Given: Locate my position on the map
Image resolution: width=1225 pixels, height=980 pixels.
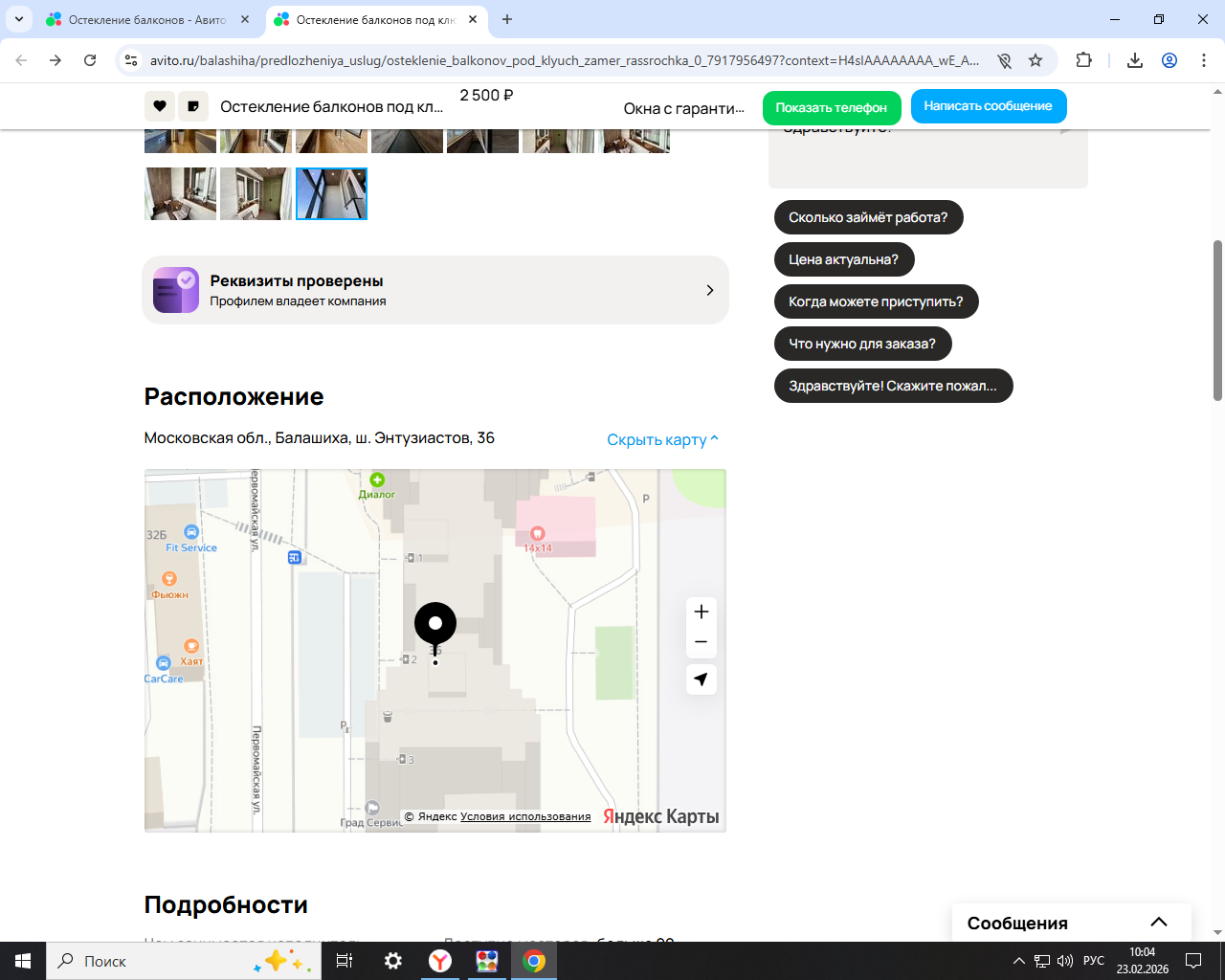Looking at the screenshot, I should pyautogui.click(x=702, y=679).
